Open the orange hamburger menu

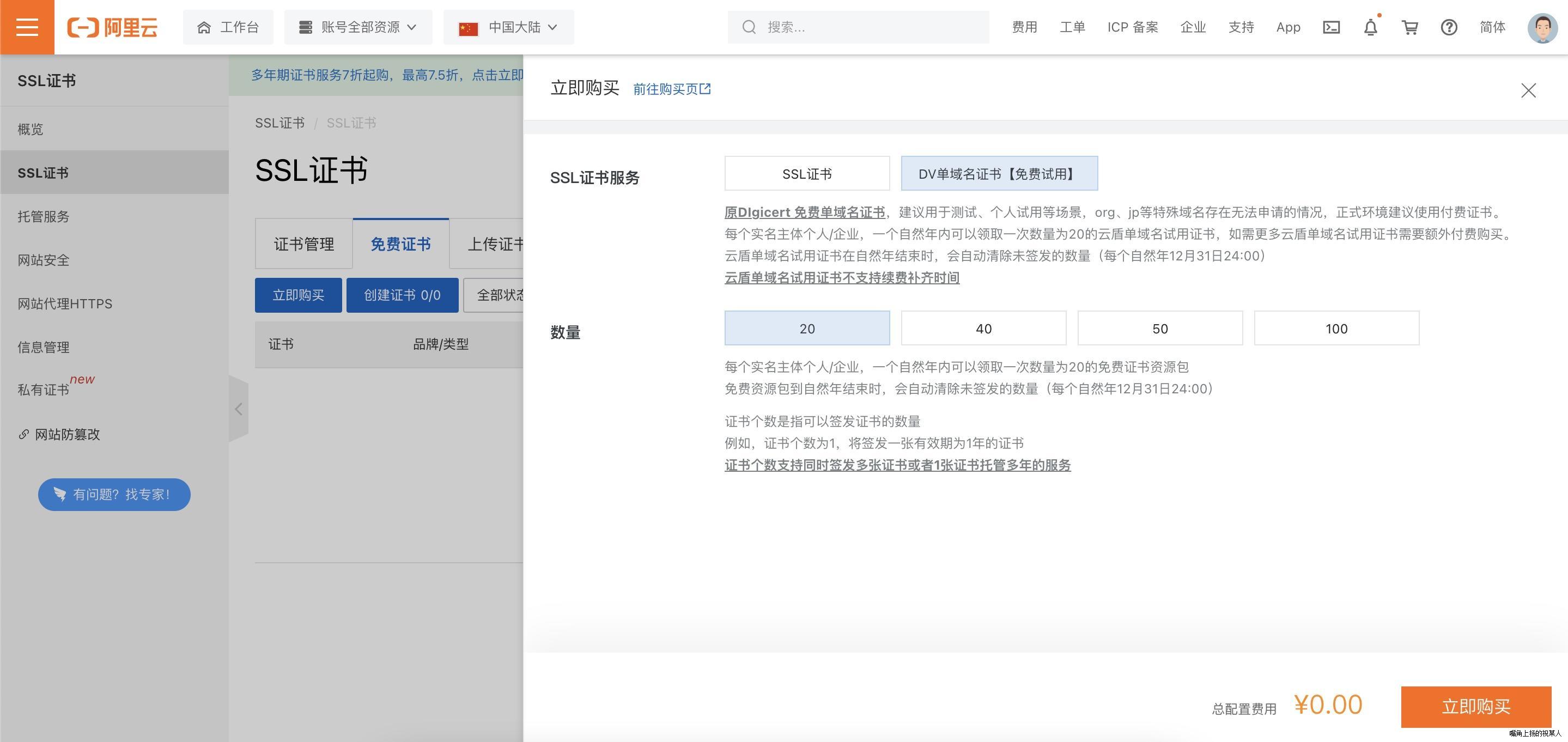[x=27, y=27]
